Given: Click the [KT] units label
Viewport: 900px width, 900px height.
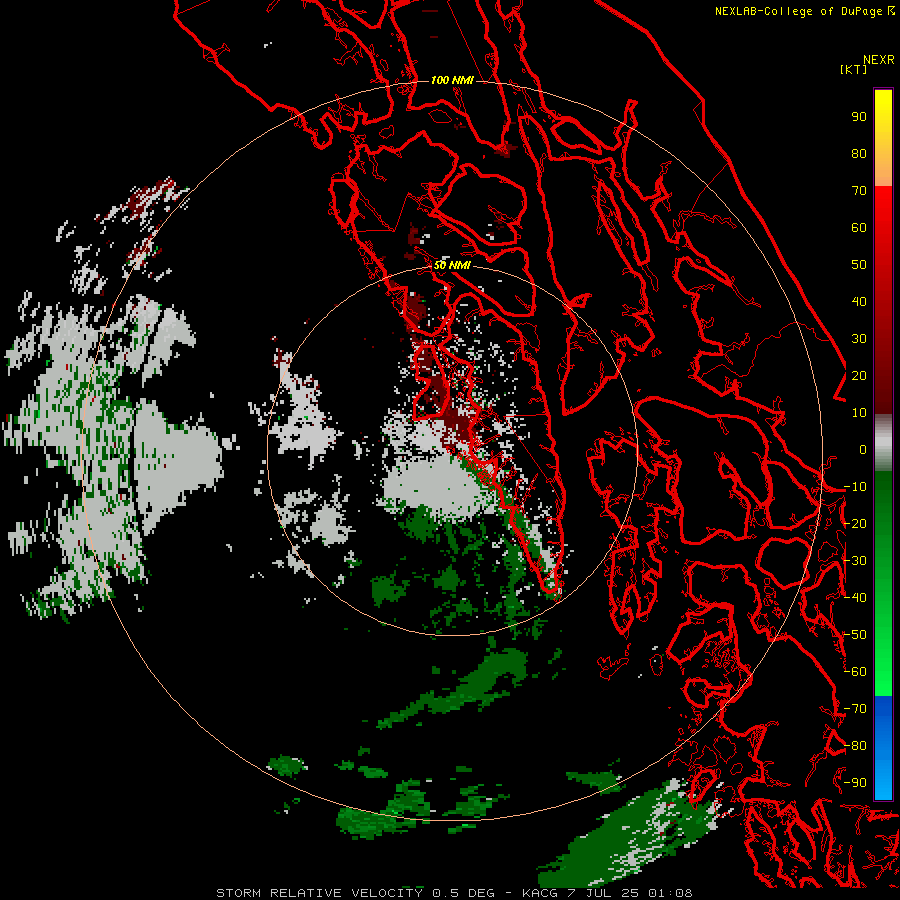Looking at the screenshot, I should (x=854, y=69).
